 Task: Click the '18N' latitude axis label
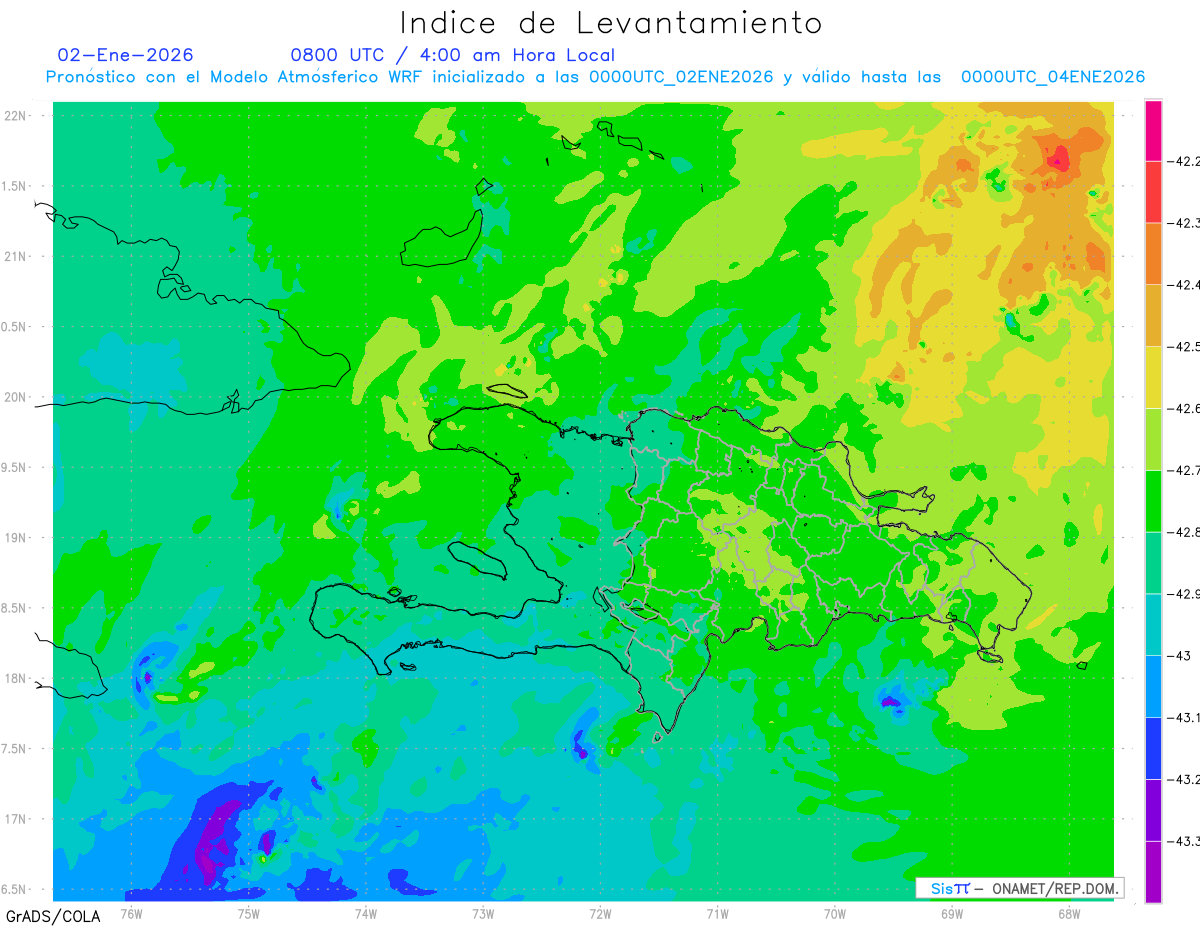click(15, 679)
